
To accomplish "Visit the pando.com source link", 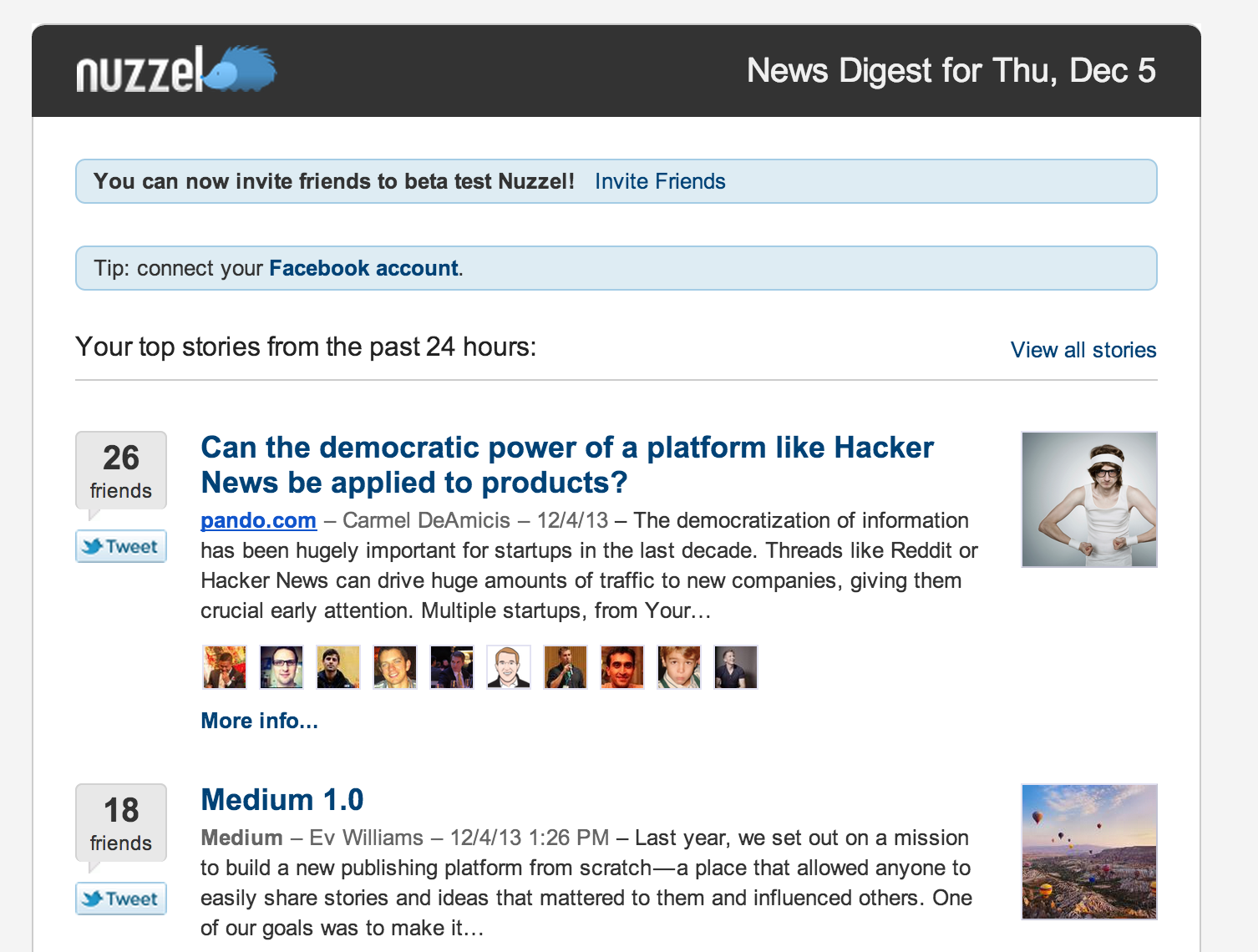I will tap(258, 520).
